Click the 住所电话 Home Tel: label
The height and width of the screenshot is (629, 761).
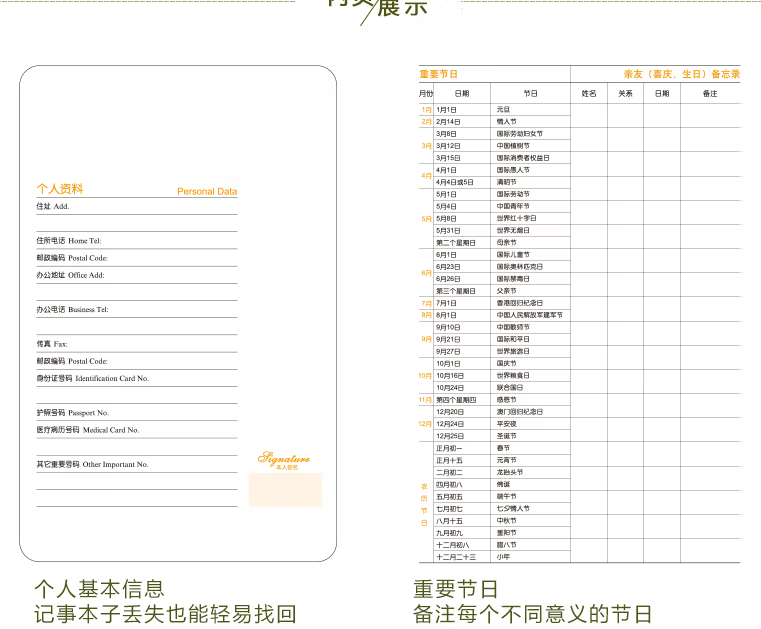pos(69,241)
